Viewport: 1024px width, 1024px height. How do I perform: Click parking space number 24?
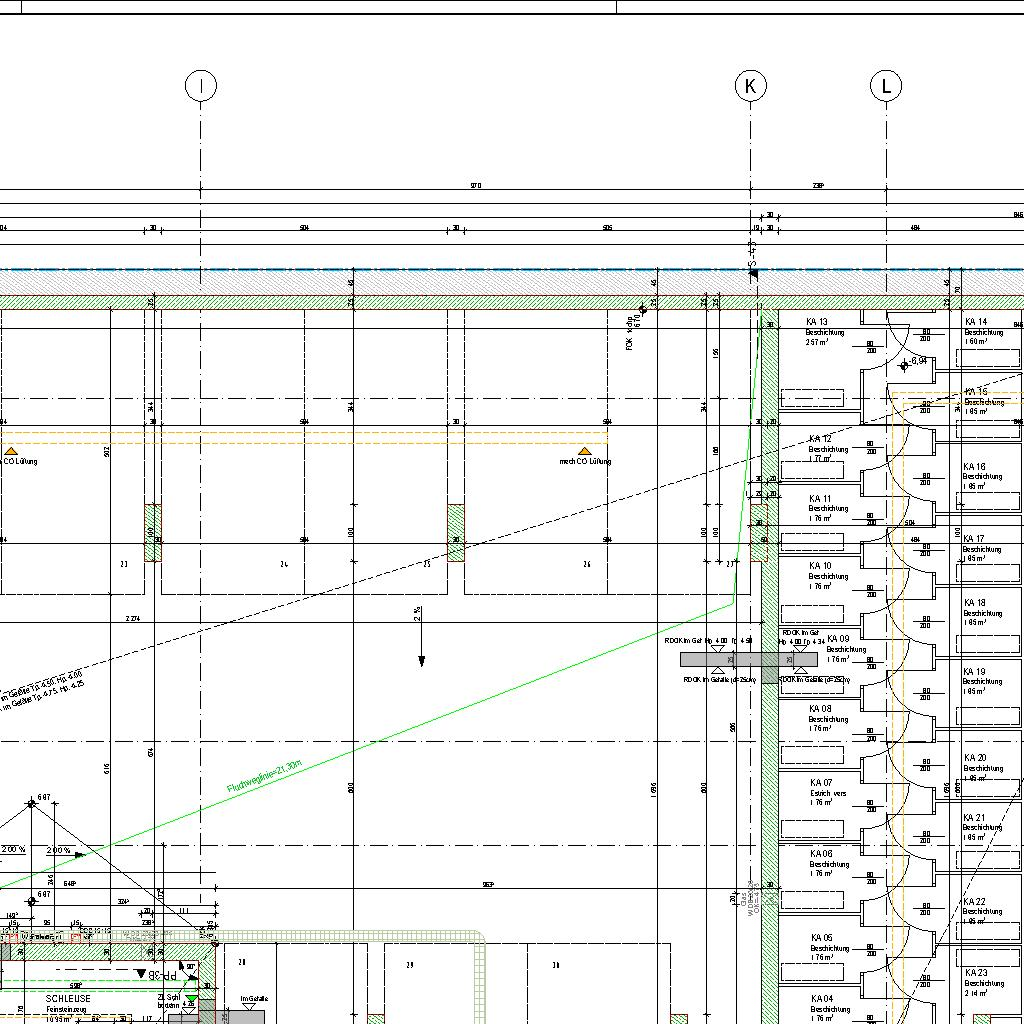click(x=284, y=565)
